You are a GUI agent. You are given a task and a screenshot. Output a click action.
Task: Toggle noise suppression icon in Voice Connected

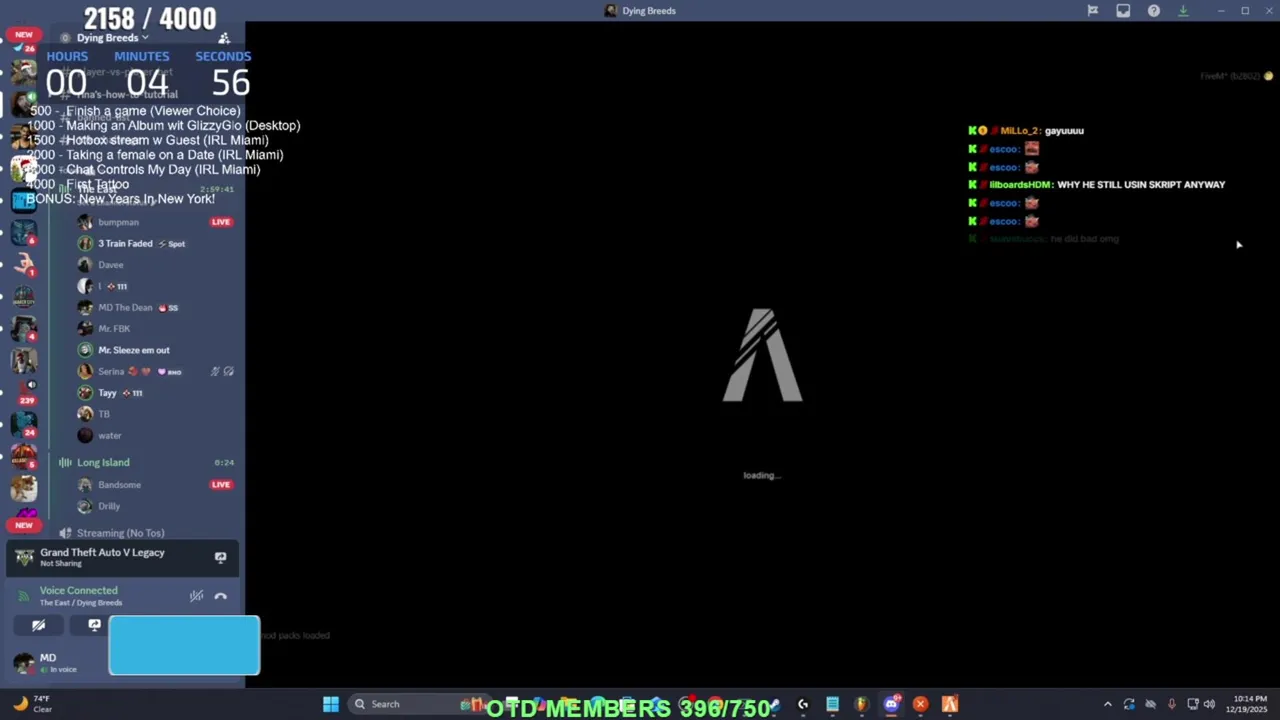point(196,596)
